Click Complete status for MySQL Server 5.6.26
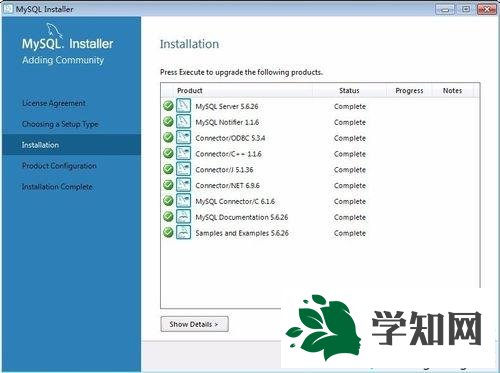 [x=350, y=107]
